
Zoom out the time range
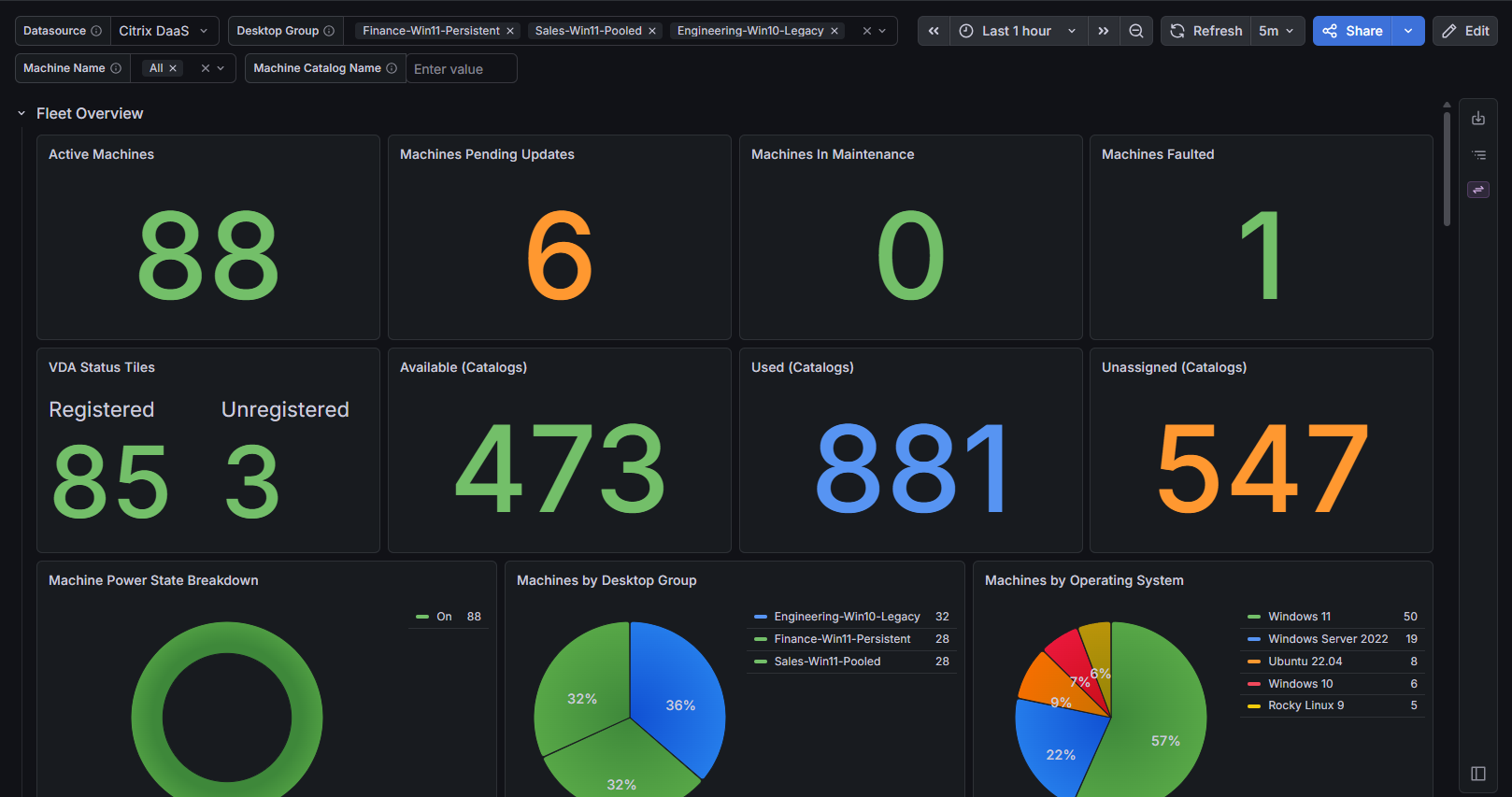tap(1136, 31)
